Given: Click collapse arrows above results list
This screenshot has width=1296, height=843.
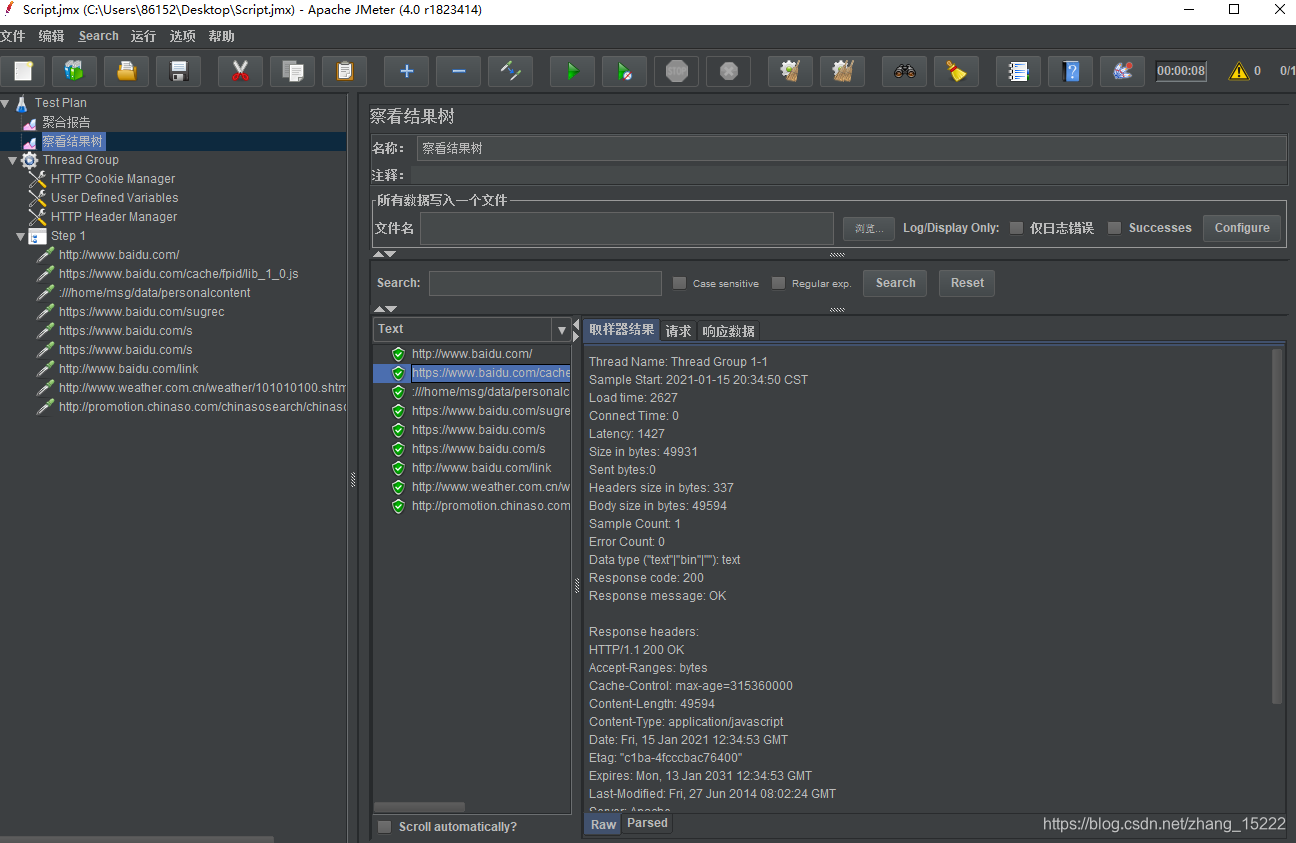Looking at the screenshot, I should pyautogui.click(x=386, y=310).
